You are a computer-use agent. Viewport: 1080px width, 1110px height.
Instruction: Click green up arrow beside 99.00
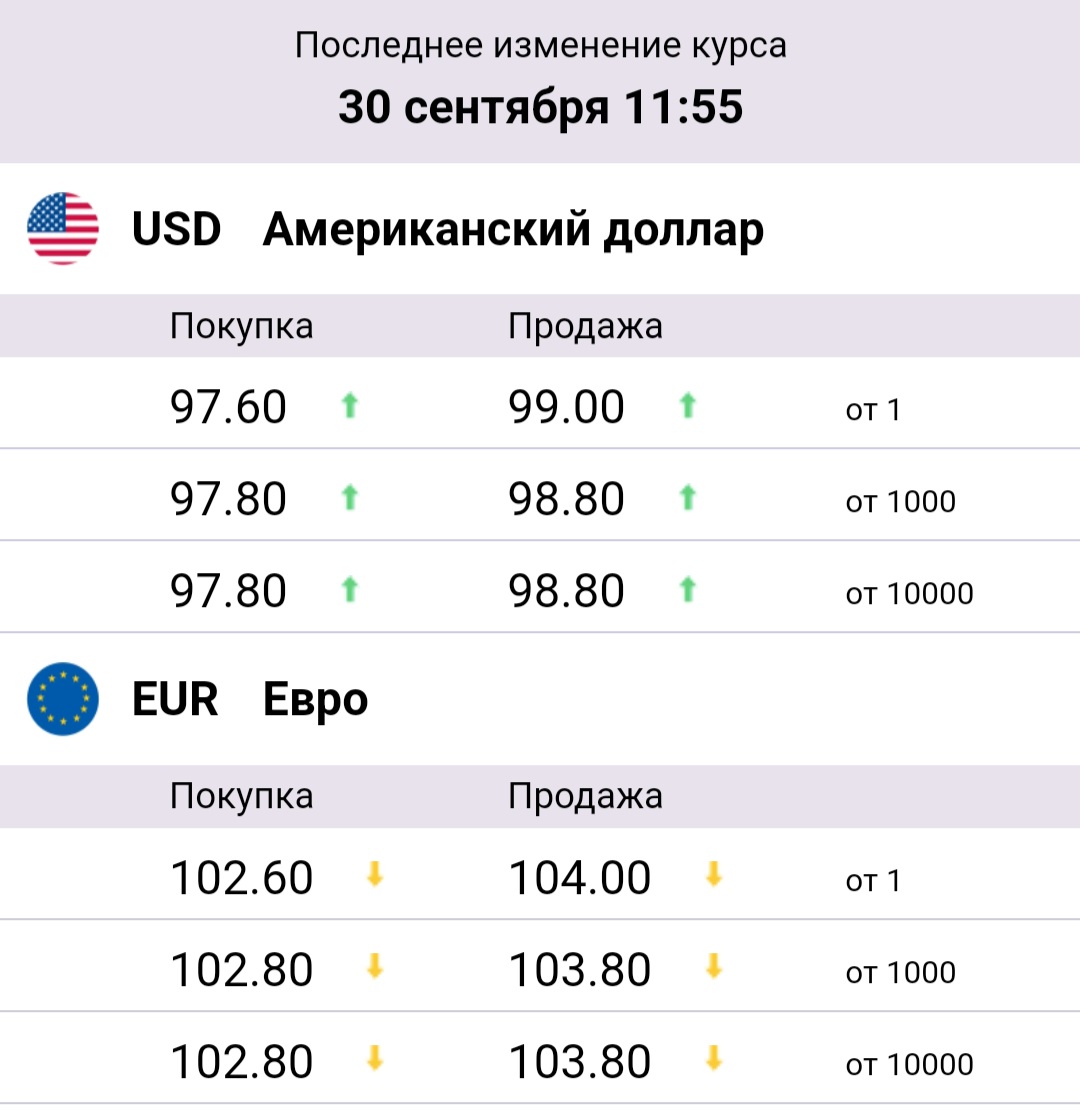pos(688,406)
